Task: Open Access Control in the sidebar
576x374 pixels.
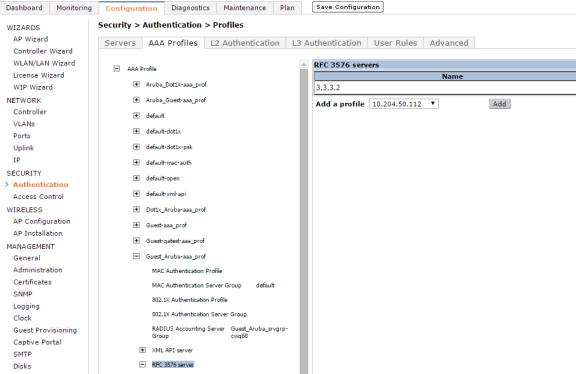Action: (x=38, y=197)
